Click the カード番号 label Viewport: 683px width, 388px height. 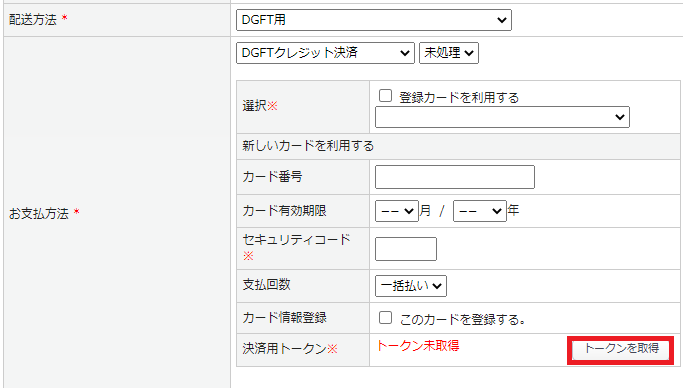(x=272, y=176)
